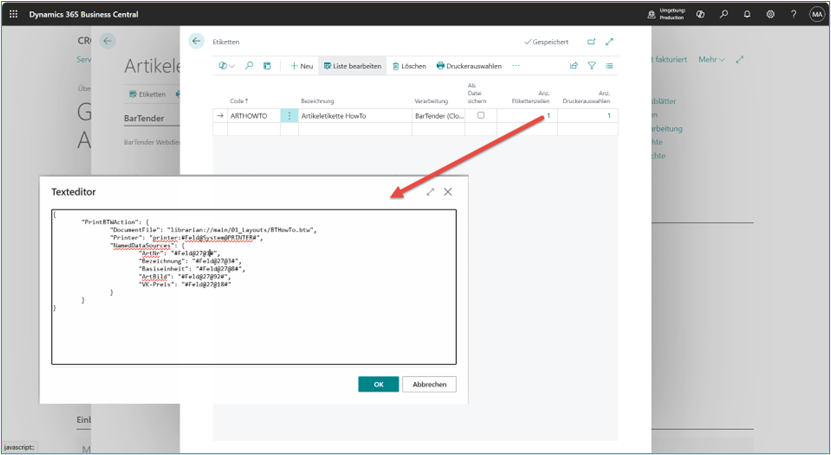Select Liste bearbeiten in the toolbar
This screenshot has height=455, width=831.
(x=352, y=66)
